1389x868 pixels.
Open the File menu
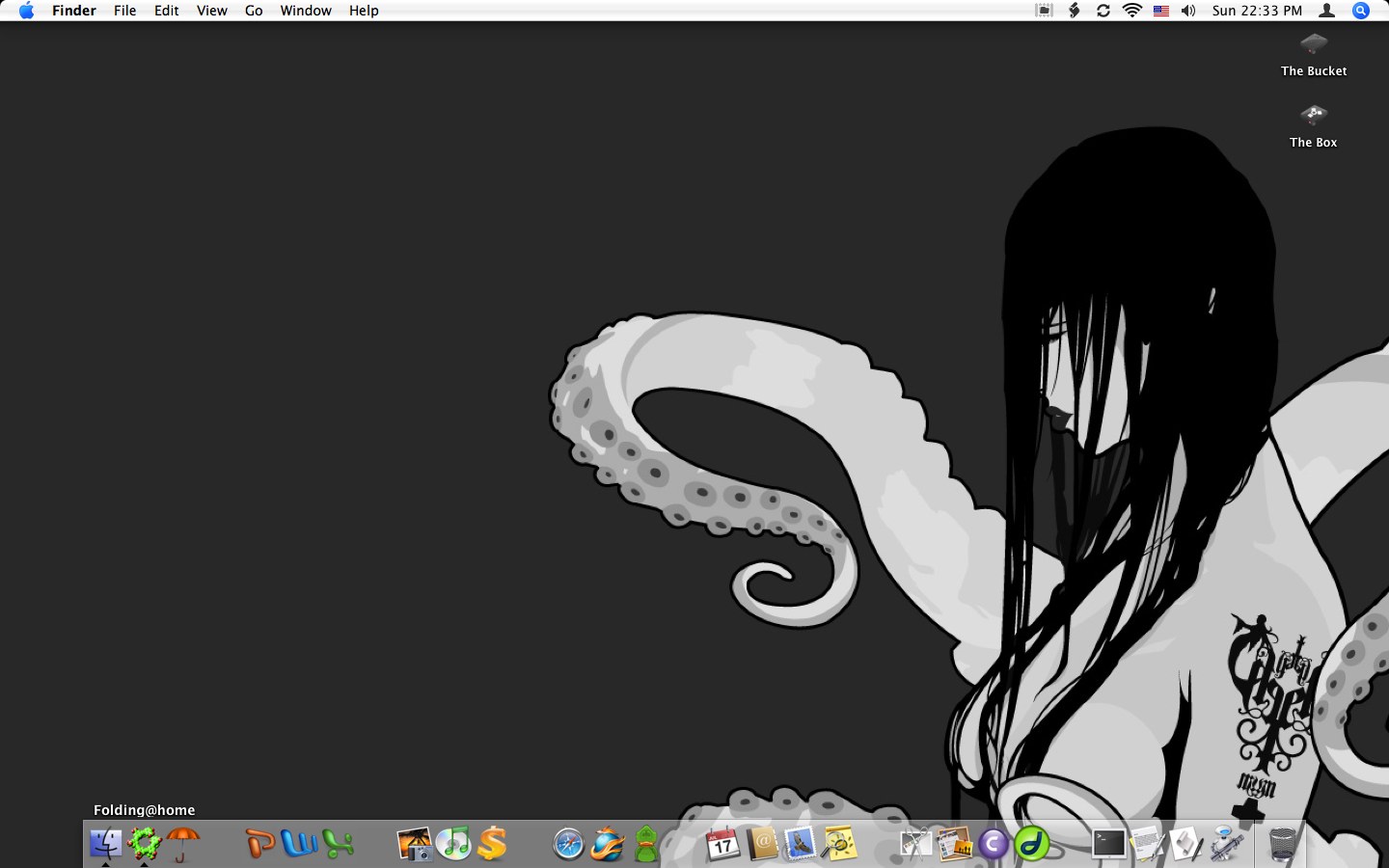pos(125,11)
